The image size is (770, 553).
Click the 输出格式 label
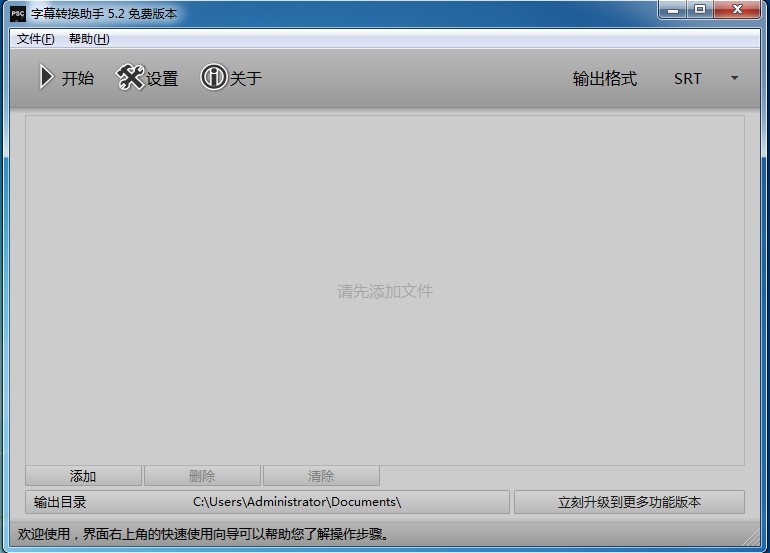tap(604, 79)
